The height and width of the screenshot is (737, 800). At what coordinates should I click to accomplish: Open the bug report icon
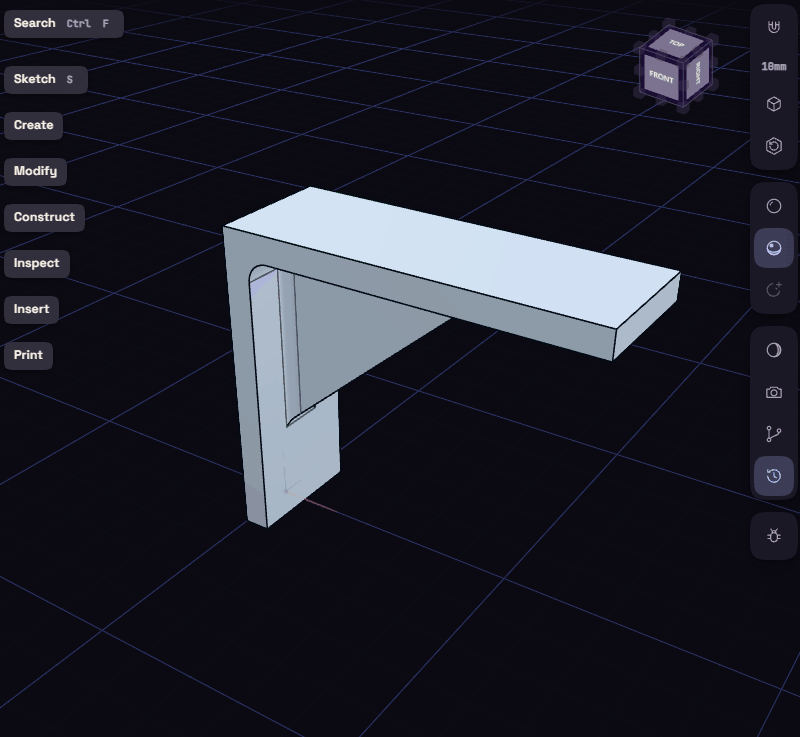coord(773,536)
